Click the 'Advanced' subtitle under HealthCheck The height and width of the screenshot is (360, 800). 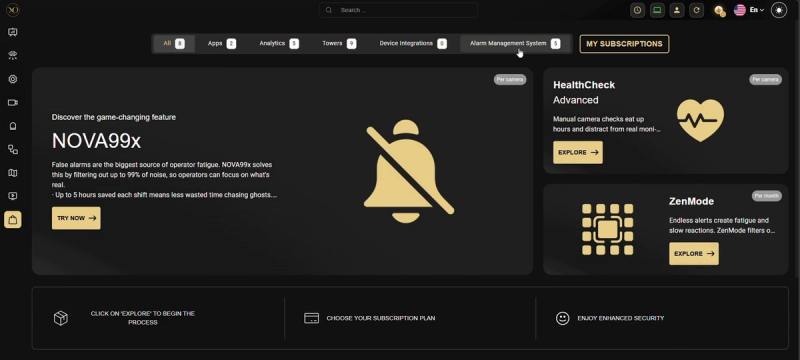[x=576, y=100]
